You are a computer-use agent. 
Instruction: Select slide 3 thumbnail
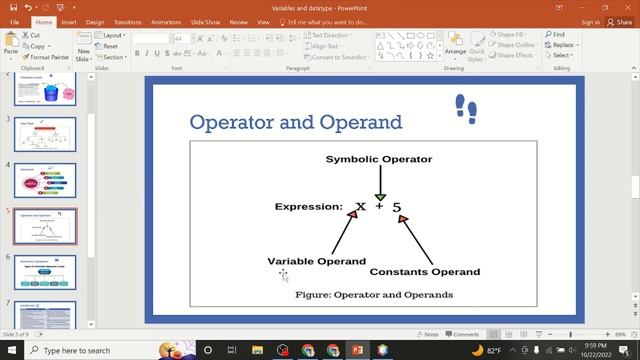45,134
